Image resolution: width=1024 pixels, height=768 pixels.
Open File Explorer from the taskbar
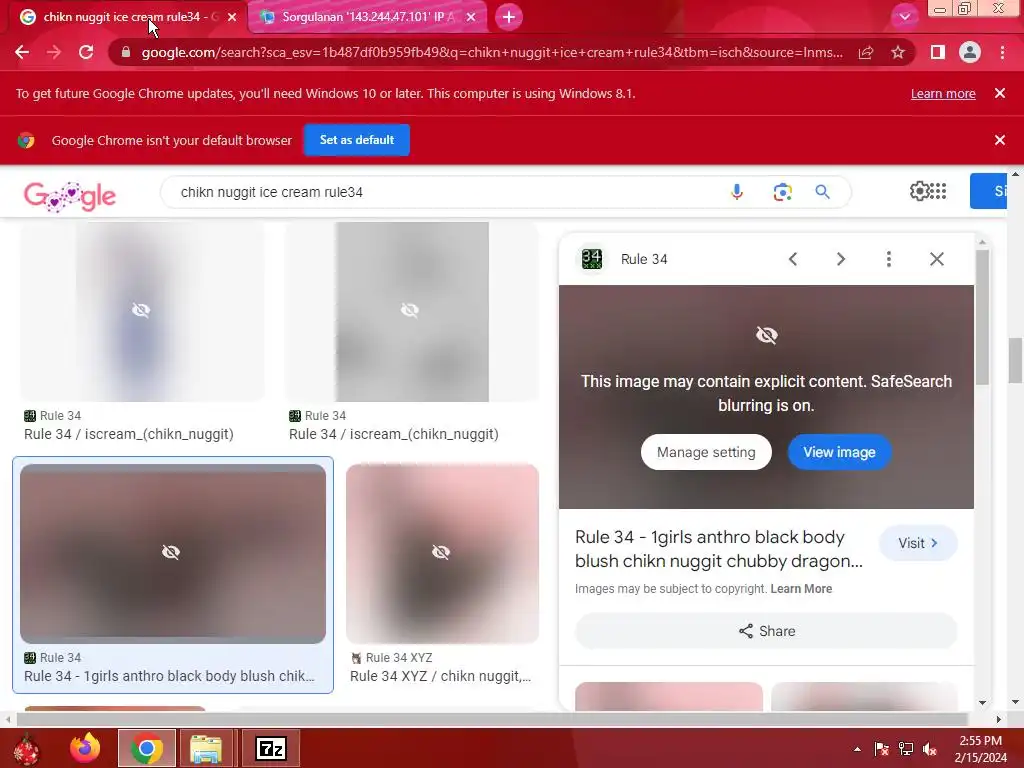[x=206, y=748]
